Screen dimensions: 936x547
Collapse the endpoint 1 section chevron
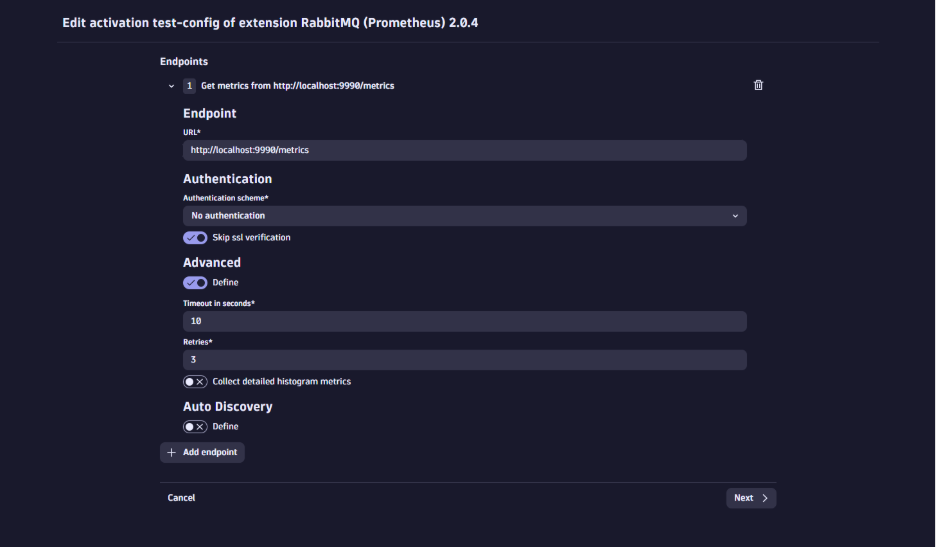[x=171, y=86]
